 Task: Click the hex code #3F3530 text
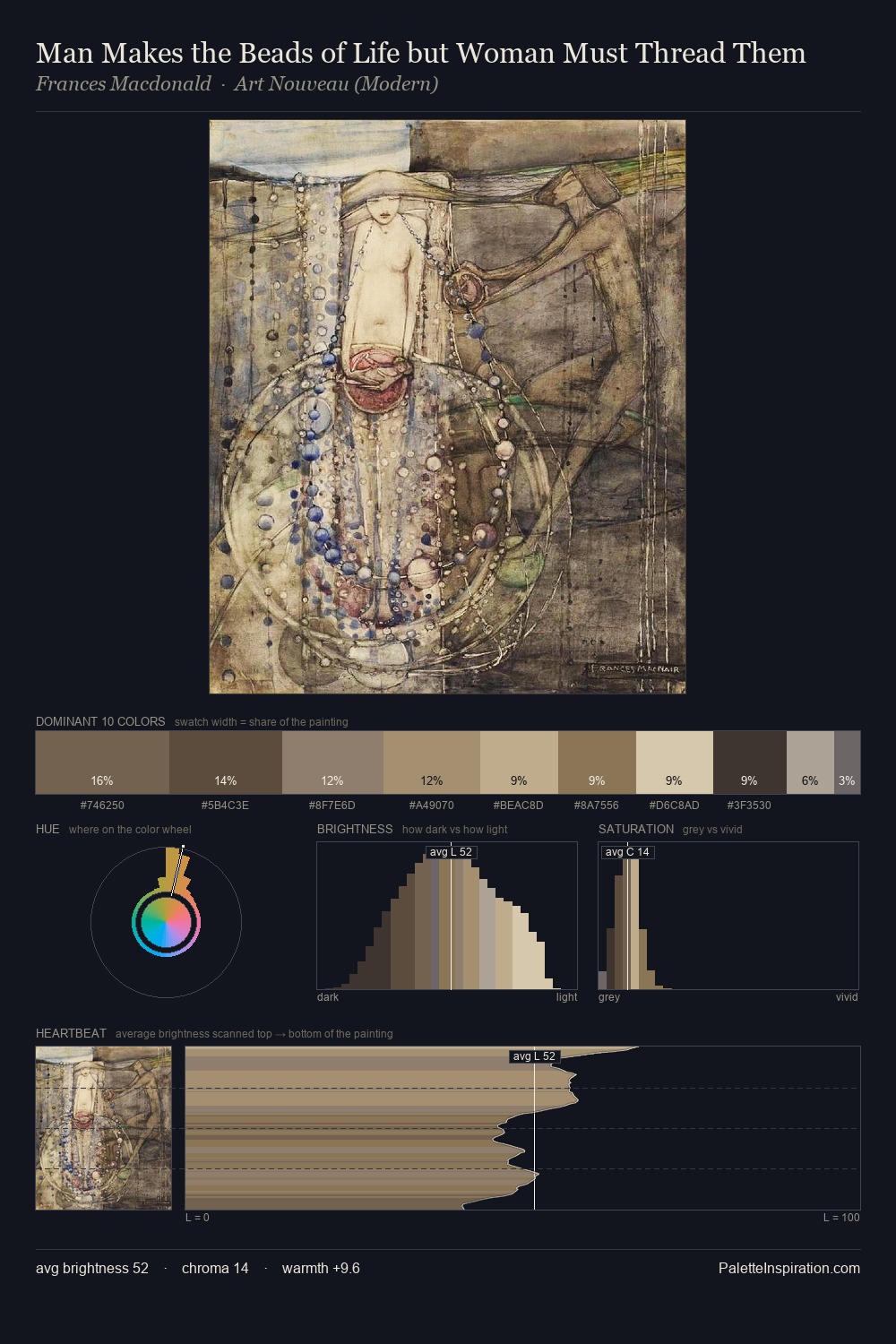point(749,805)
